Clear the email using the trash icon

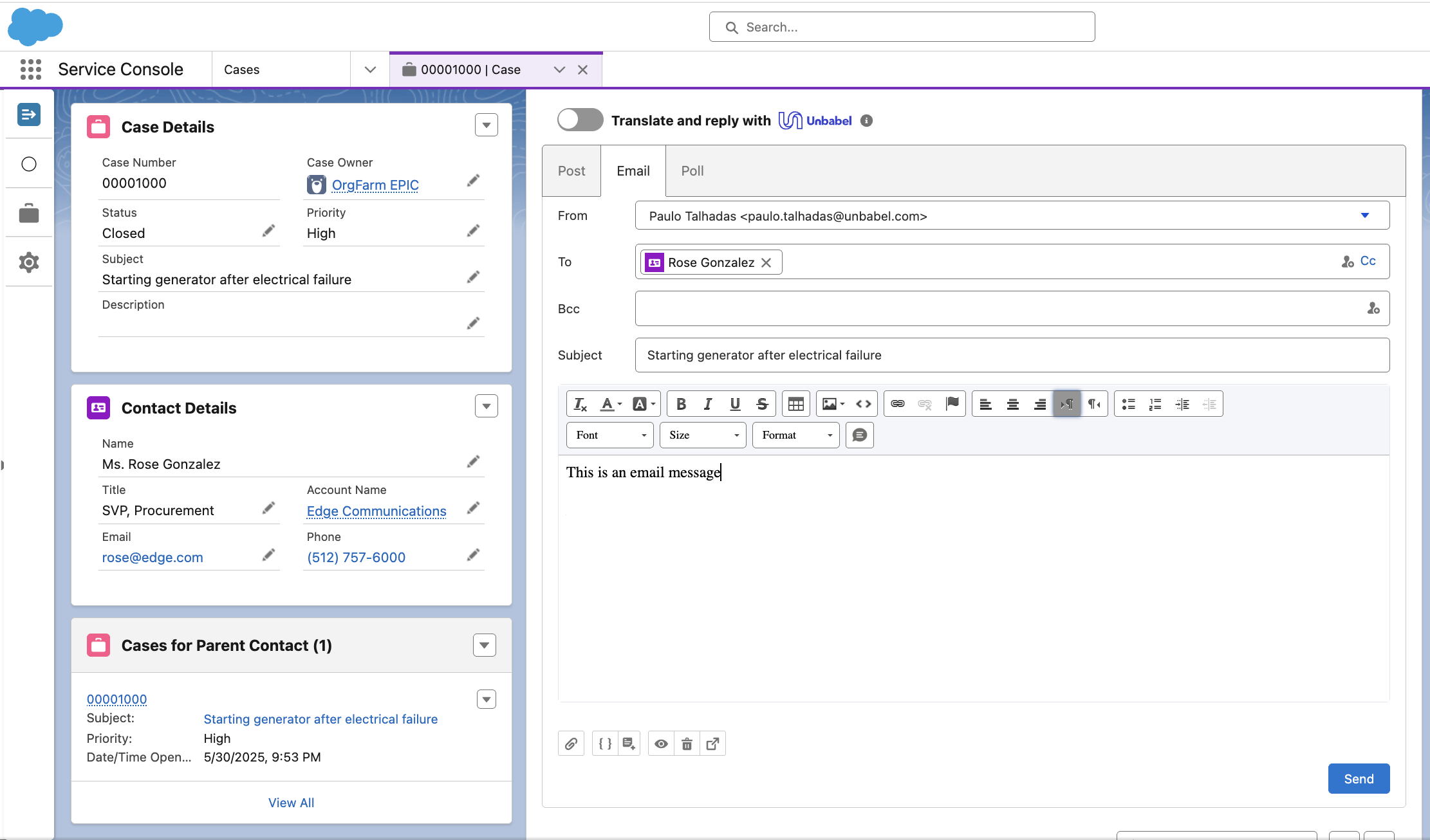(x=687, y=744)
